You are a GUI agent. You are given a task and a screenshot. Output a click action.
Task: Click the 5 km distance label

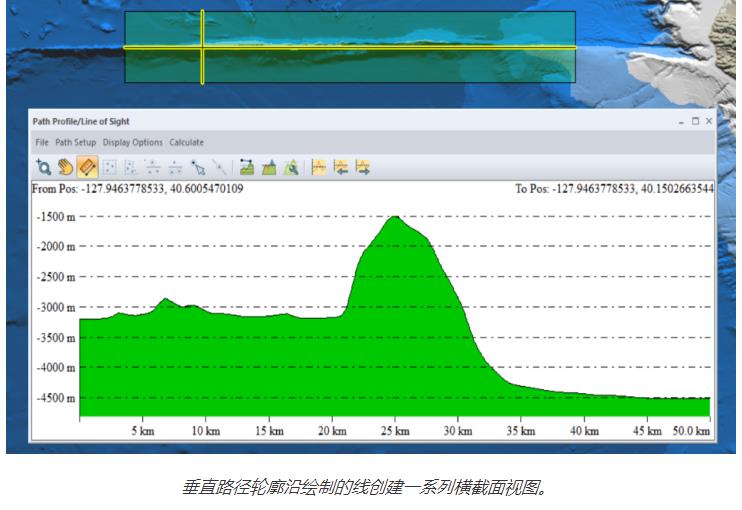[x=143, y=431]
